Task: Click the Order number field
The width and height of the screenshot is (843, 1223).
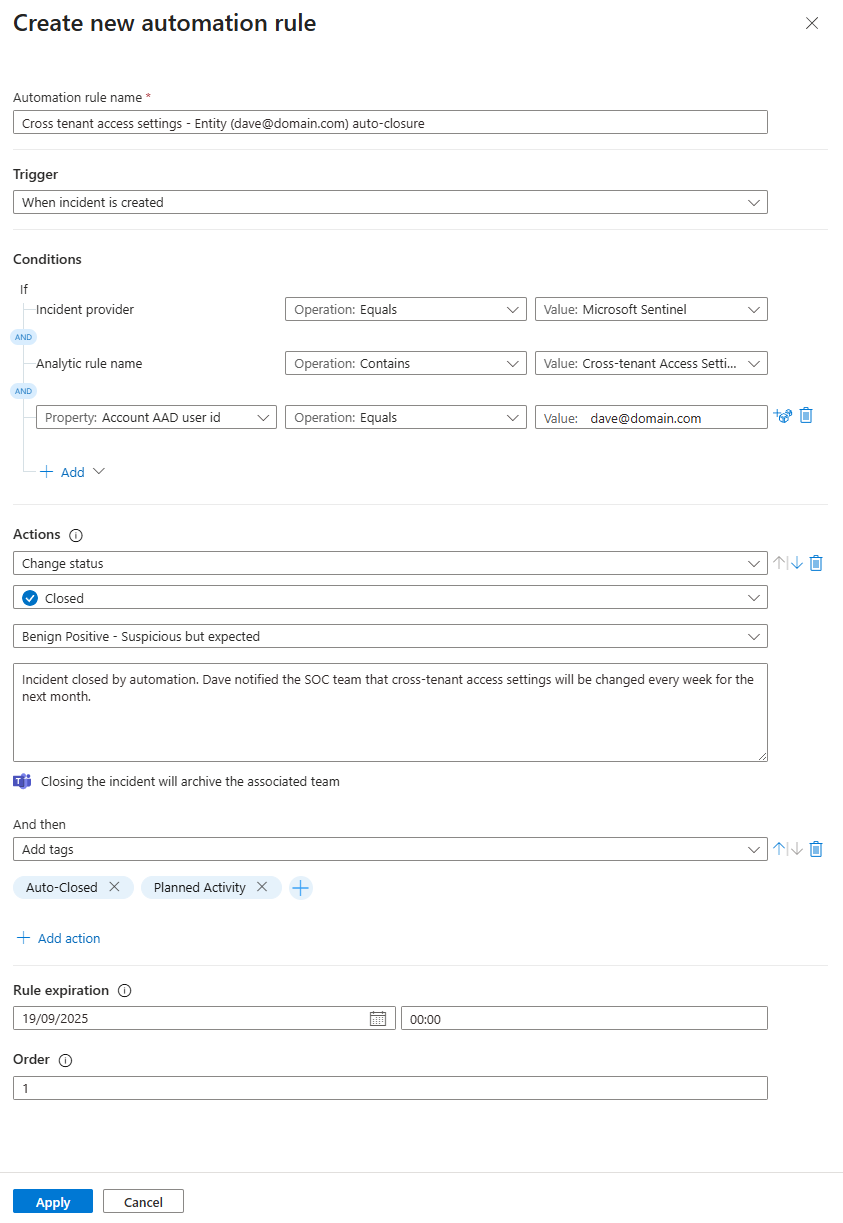Action: click(390, 1088)
